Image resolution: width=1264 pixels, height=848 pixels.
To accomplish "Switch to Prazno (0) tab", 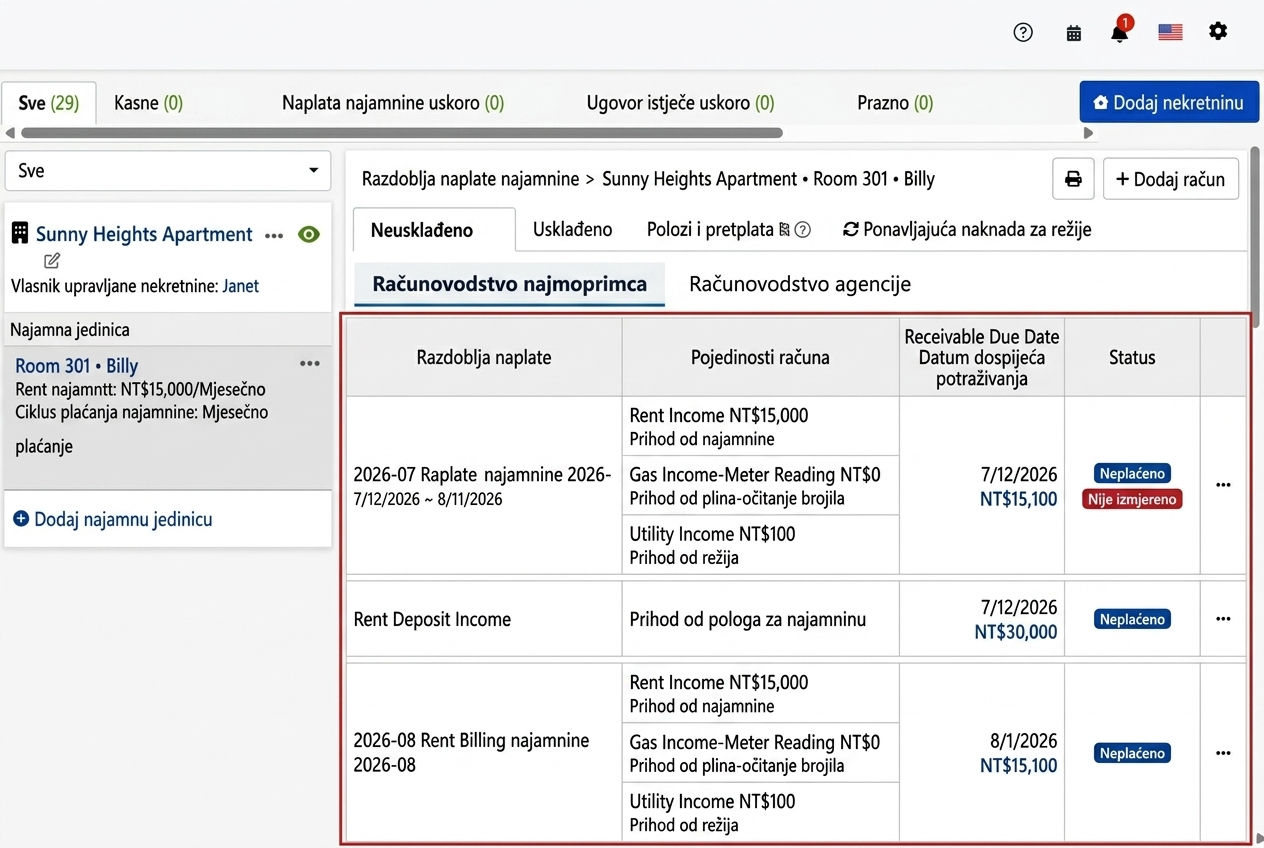I will tap(895, 103).
